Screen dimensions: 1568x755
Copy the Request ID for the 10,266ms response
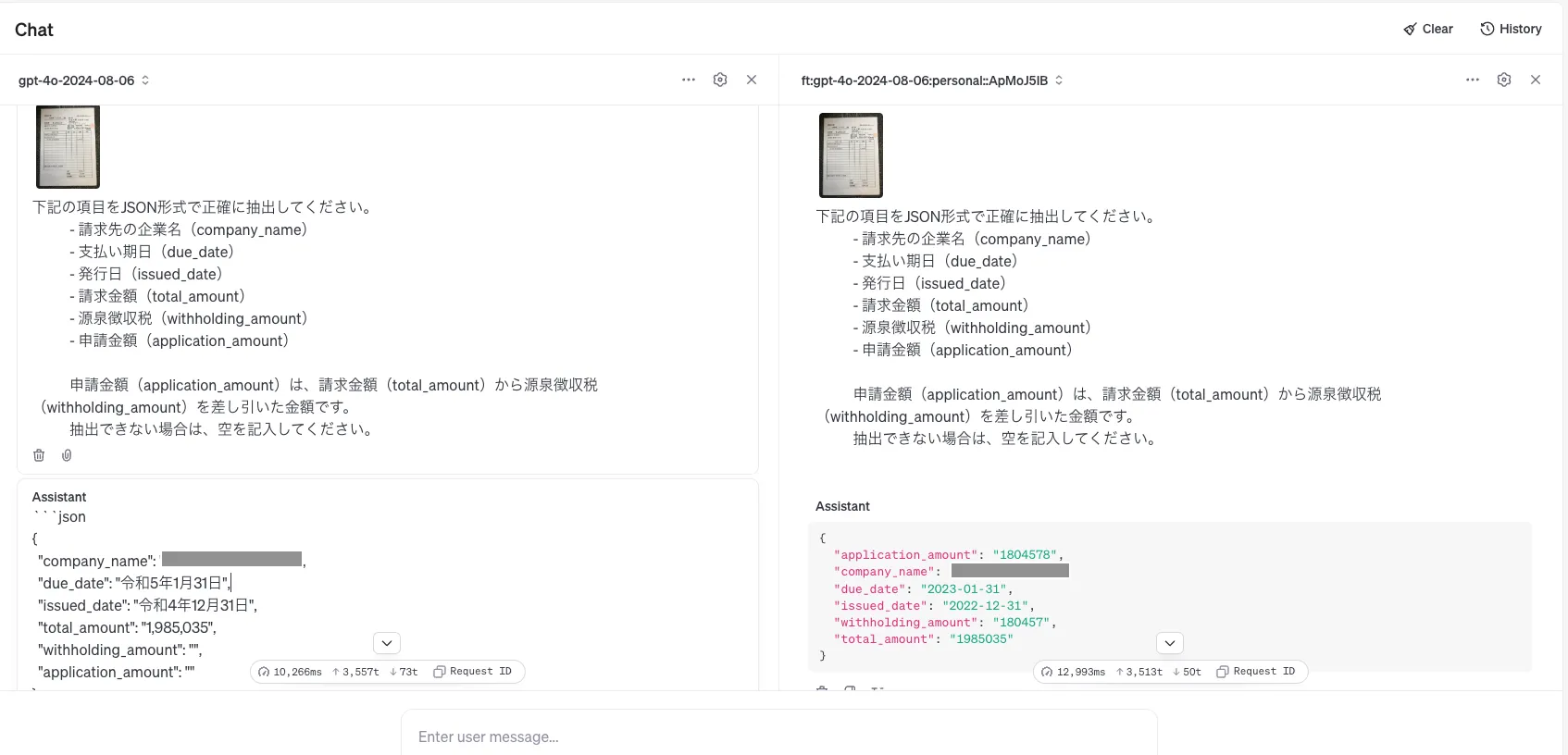pyautogui.click(x=472, y=672)
